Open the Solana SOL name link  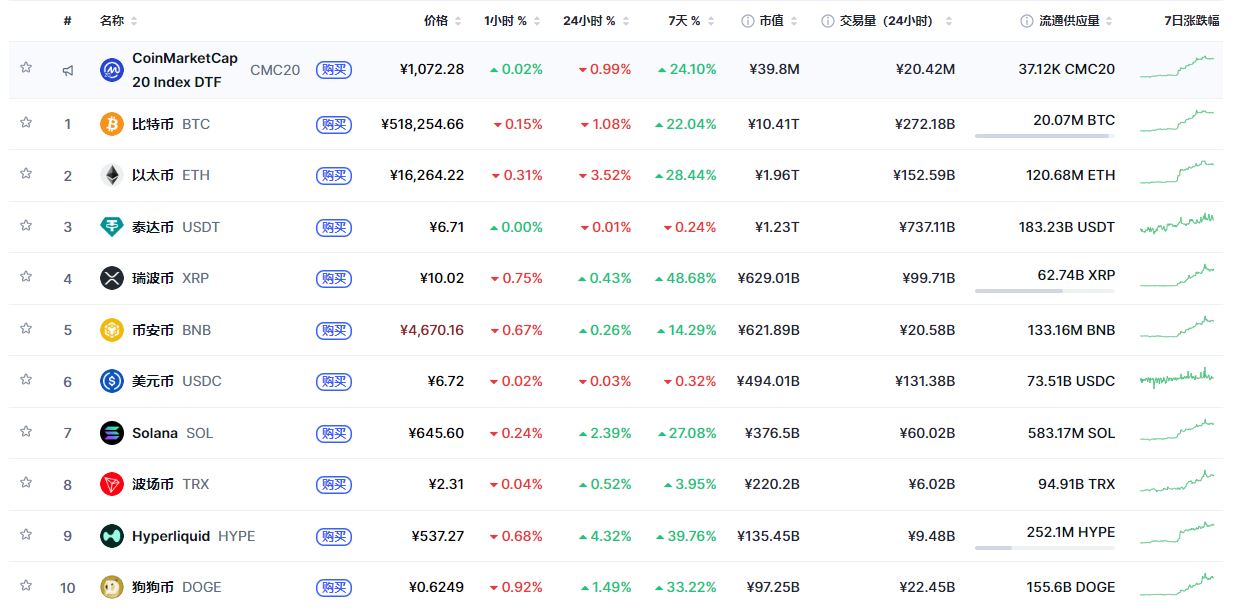[x=172, y=433]
